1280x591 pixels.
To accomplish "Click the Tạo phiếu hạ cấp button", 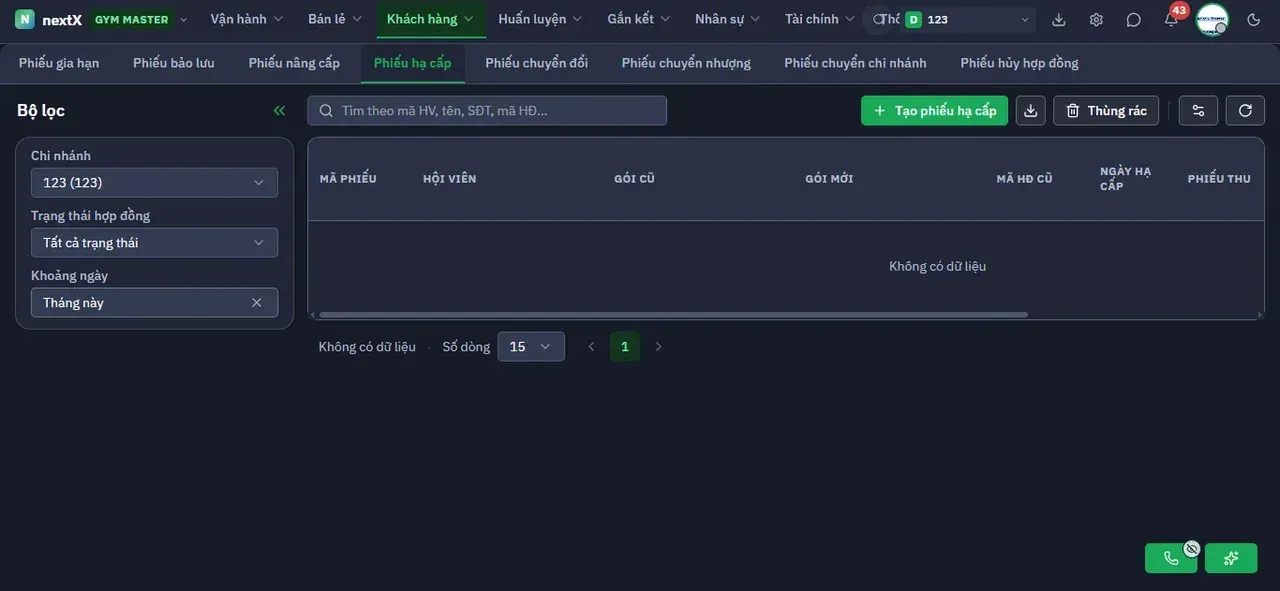I will [934, 111].
